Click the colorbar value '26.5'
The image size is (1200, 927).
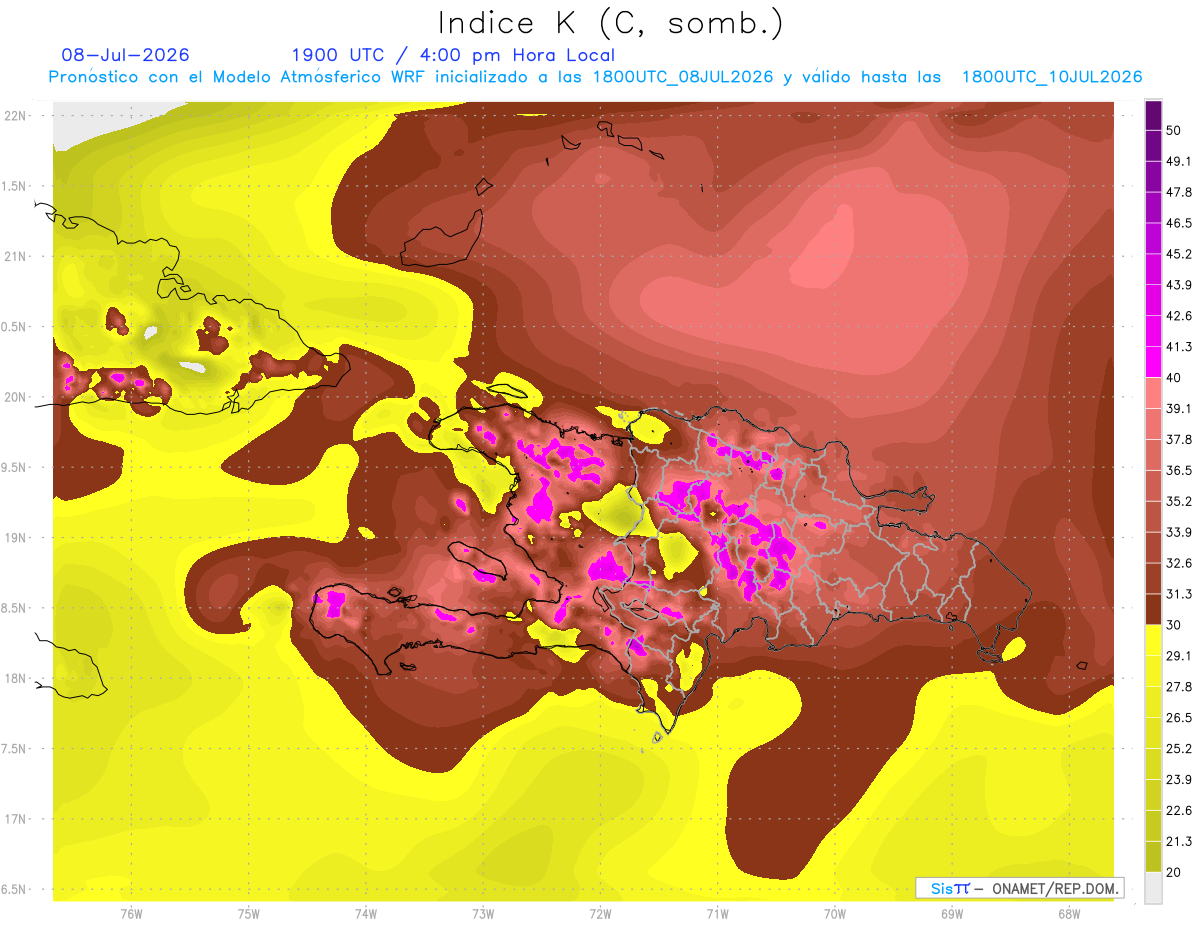[x=1179, y=717]
